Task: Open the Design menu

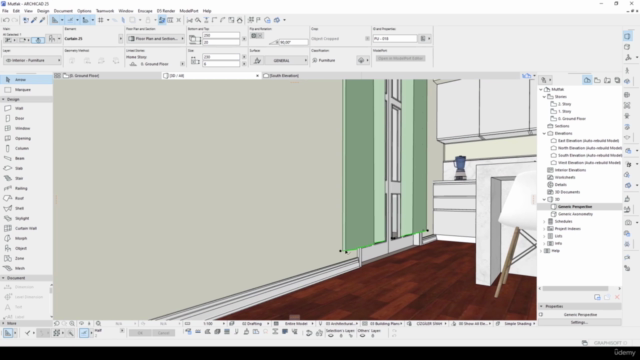Action: pos(43,11)
